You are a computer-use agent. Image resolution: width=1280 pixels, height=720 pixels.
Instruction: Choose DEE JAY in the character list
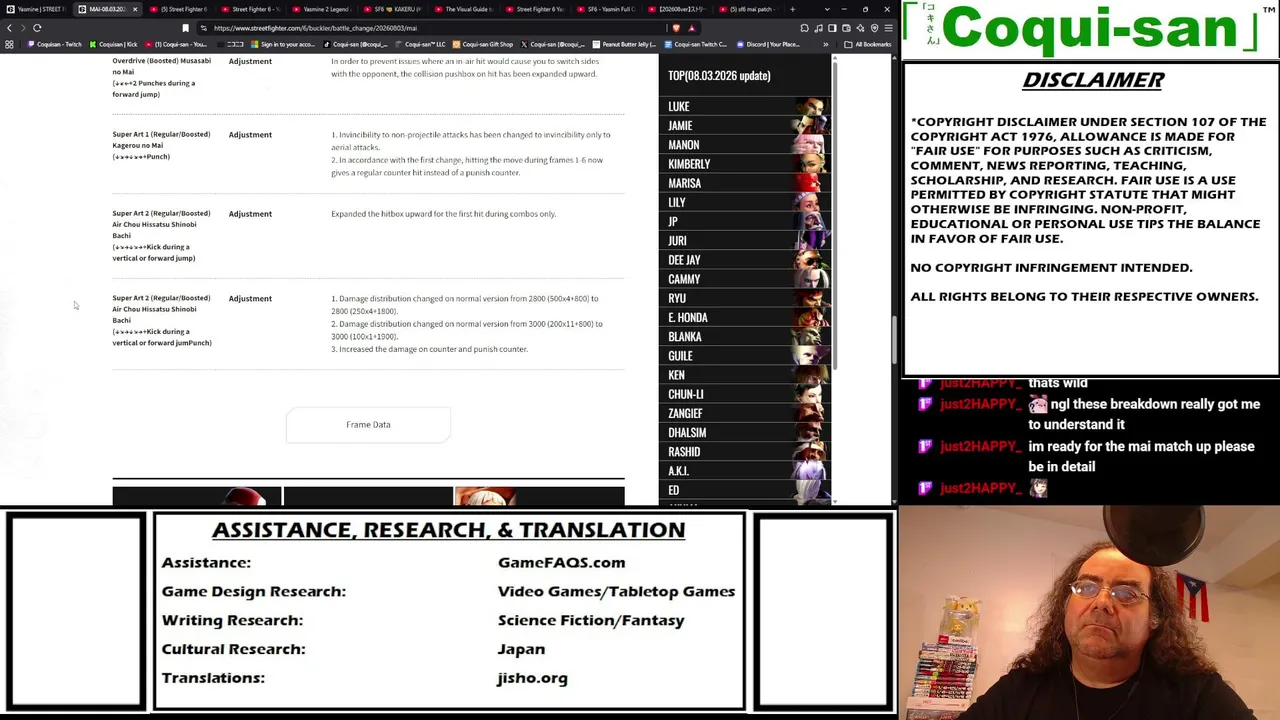[744, 260]
